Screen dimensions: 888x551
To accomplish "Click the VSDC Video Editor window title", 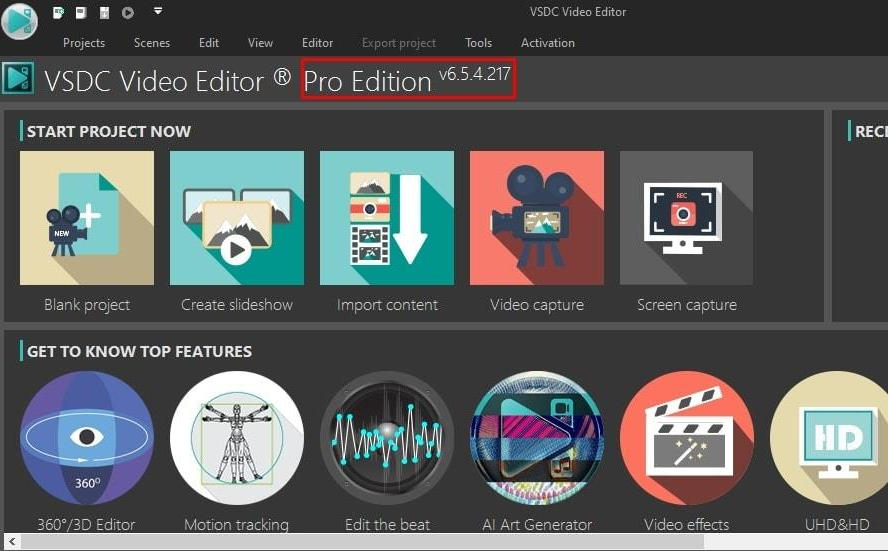I will [578, 12].
